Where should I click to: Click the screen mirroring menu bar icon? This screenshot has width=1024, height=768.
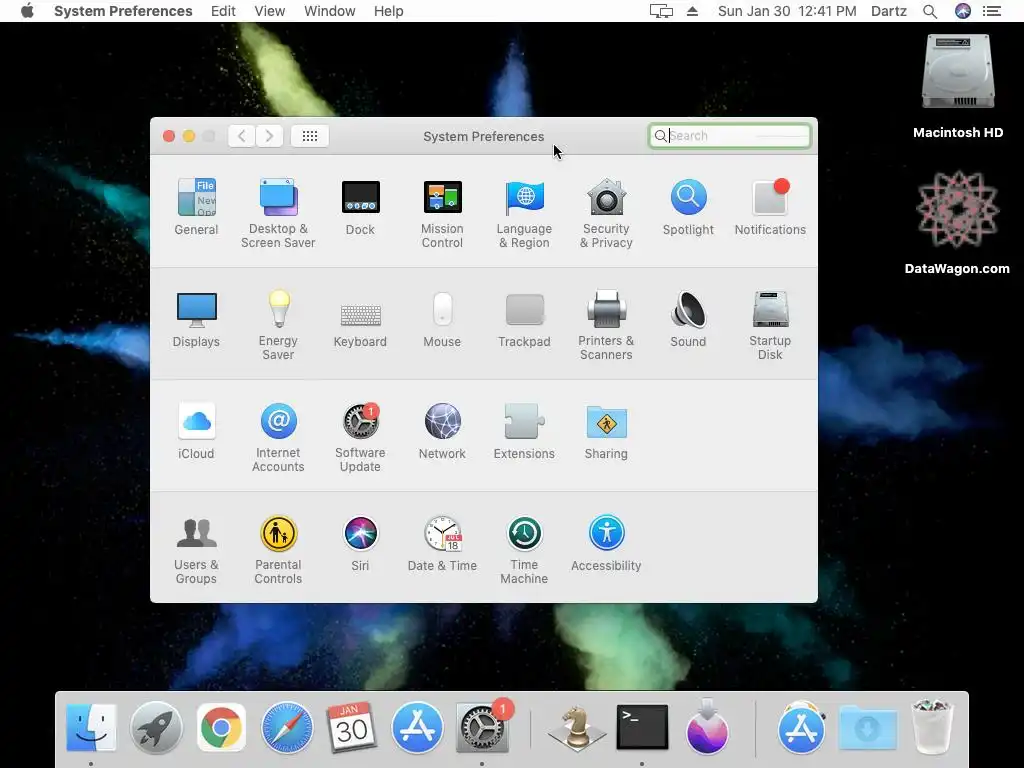tap(661, 11)
